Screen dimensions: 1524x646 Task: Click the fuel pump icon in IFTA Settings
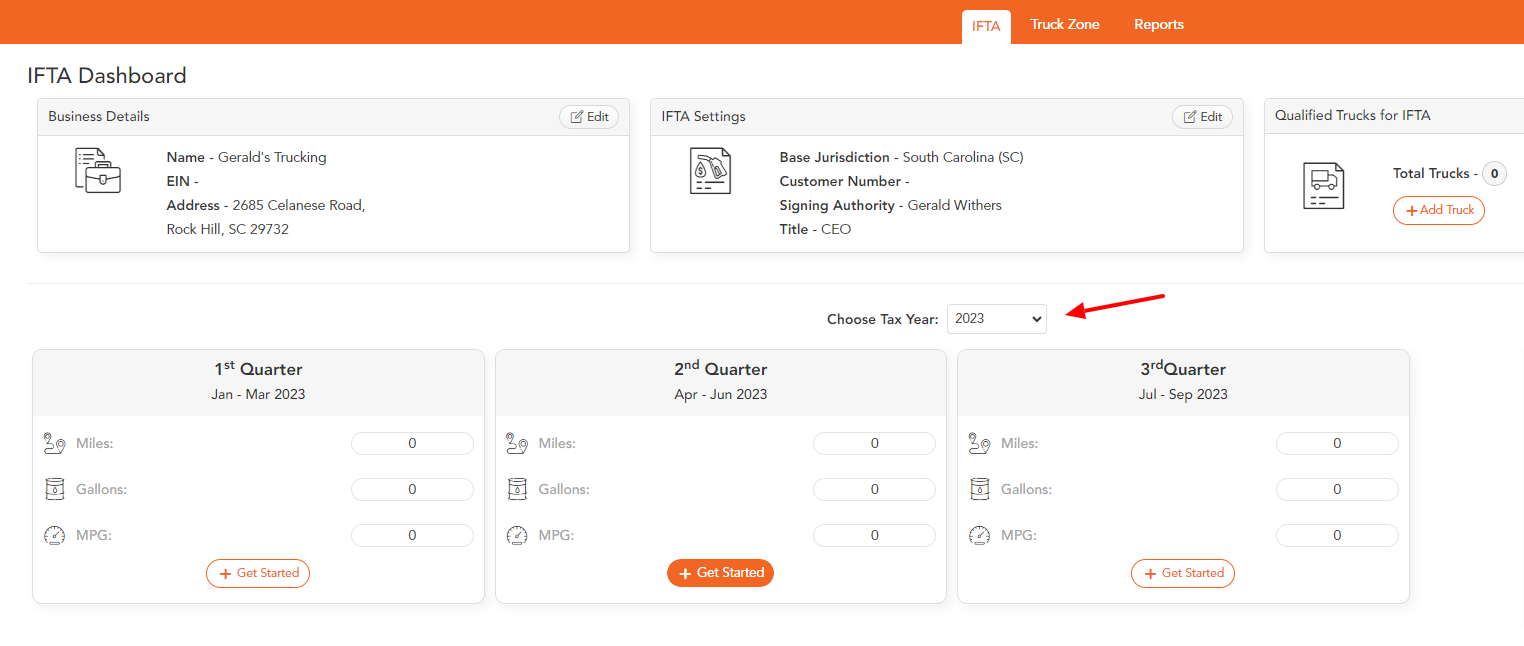(x=711, y=171)
